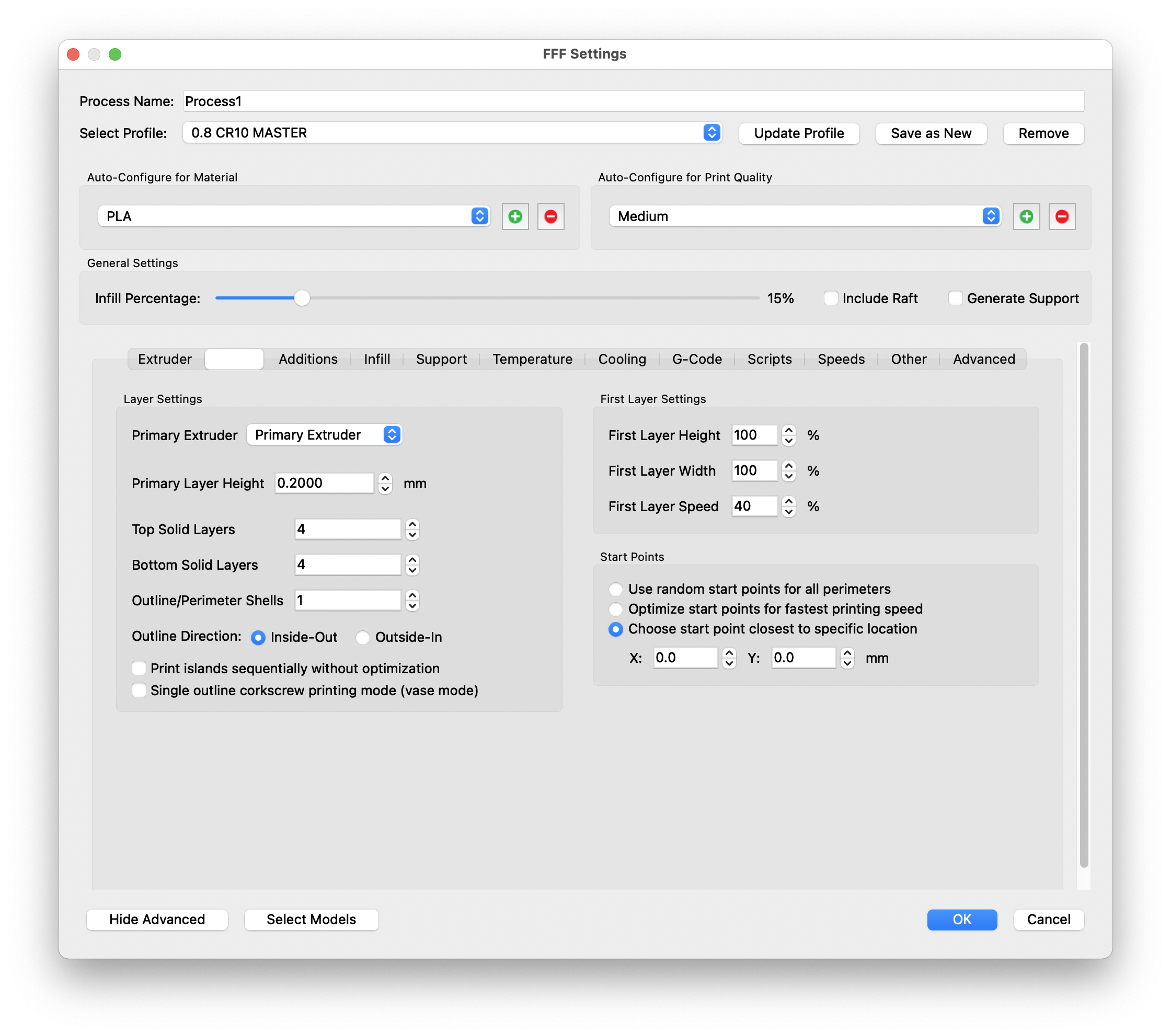Open the Primary Extruder dropdown
This screenshot has width=1171, height=1036.
click(324, 435)
